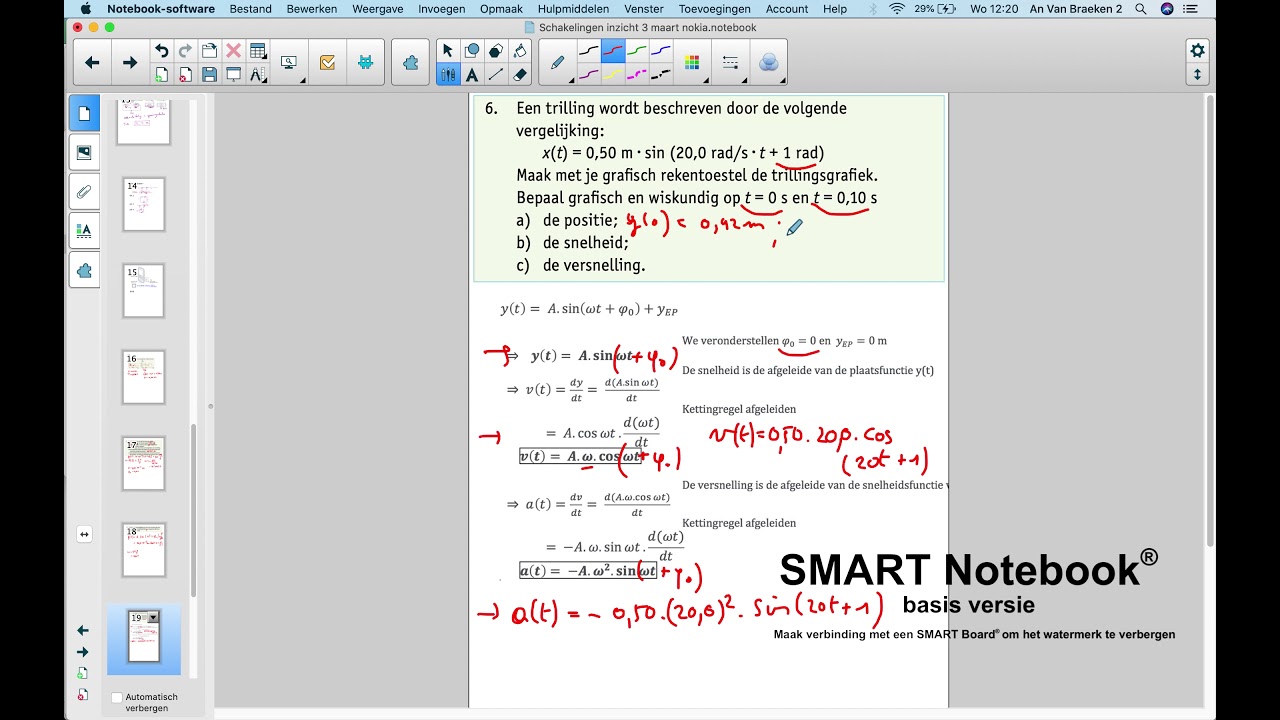
Task: Select the shapes tool
Action: [x=471, y=51]
